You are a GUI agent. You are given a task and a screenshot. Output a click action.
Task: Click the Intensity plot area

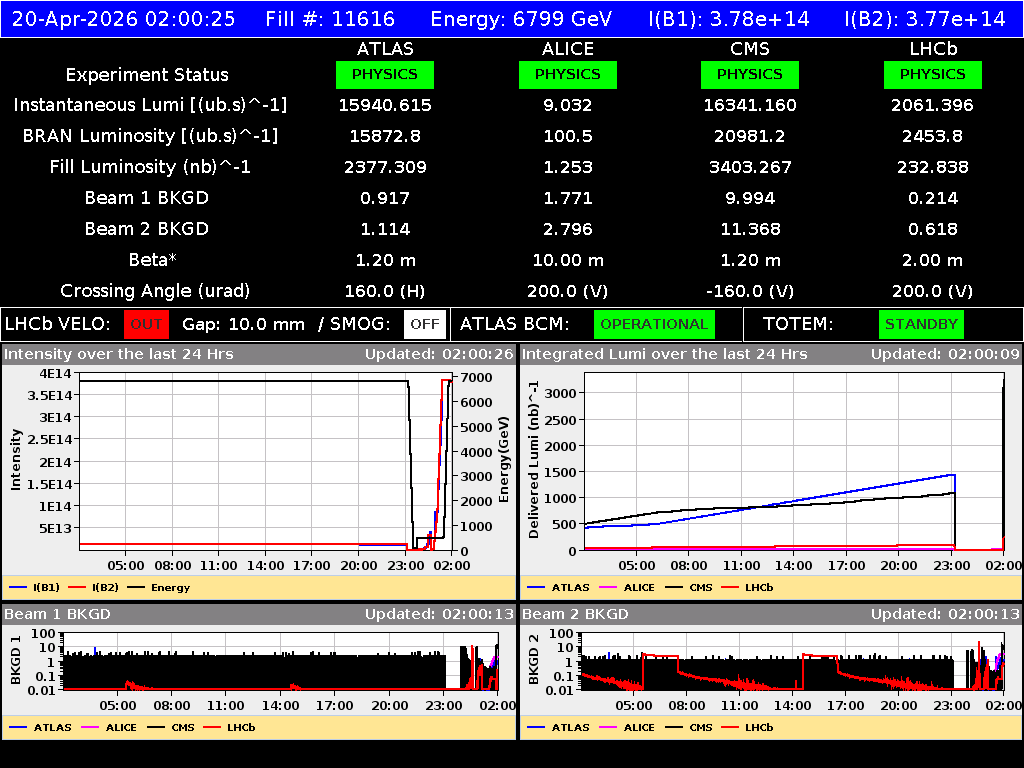click(x=266, y=462)
